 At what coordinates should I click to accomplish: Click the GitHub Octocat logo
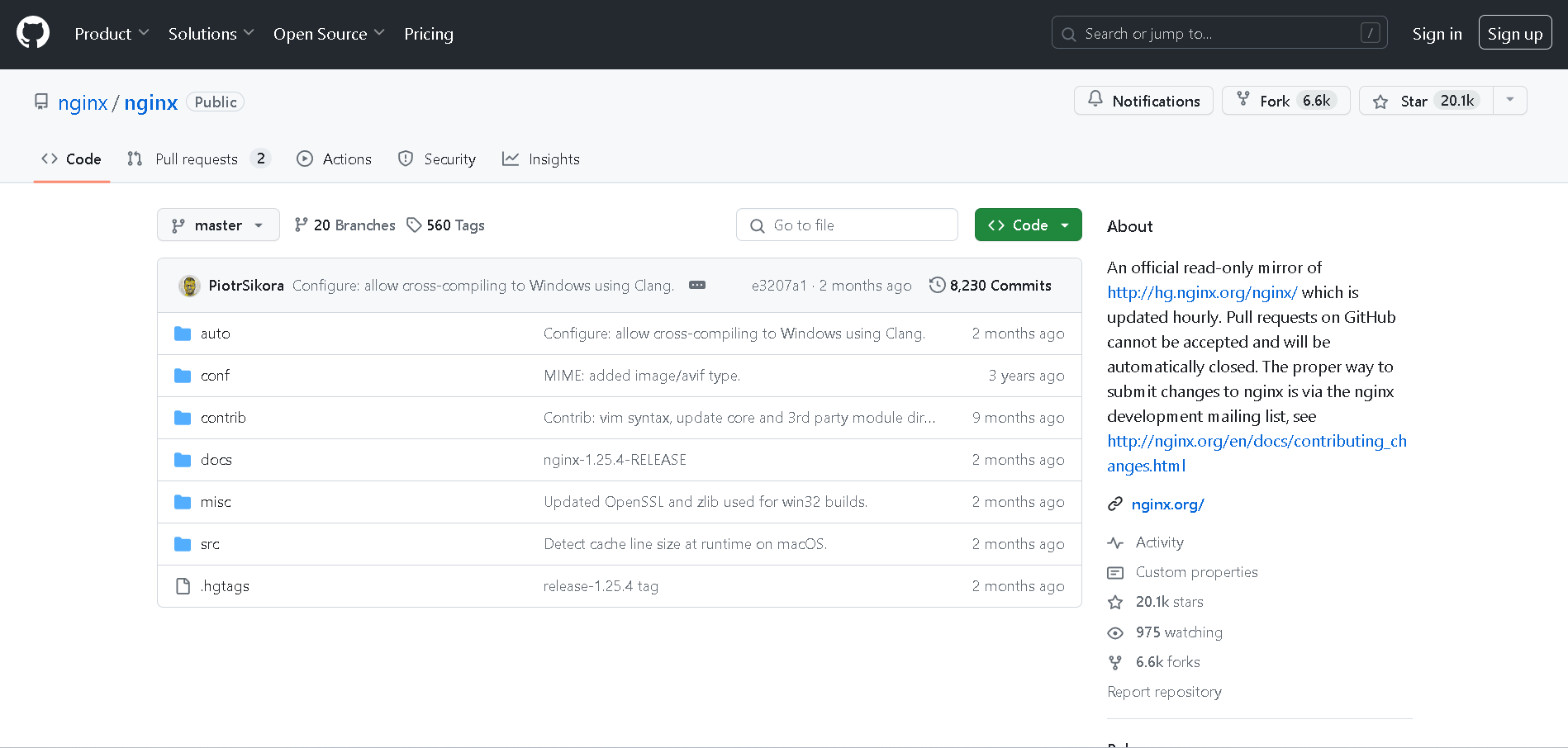(33, 33)
